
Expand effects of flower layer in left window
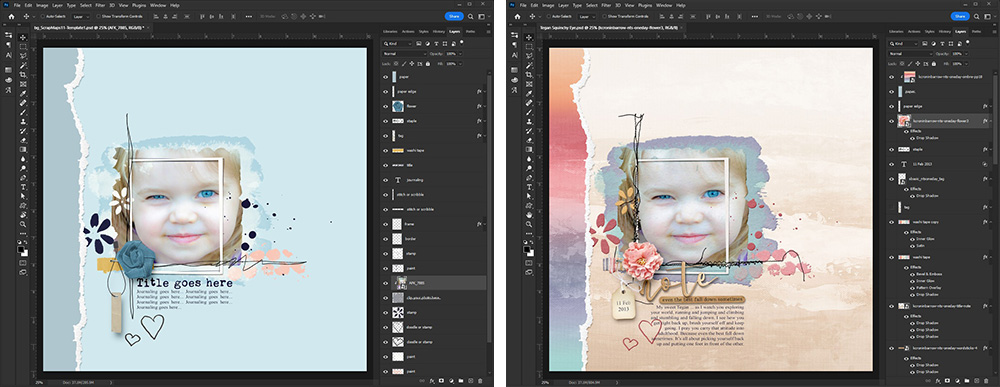click(x=485, y=106)
